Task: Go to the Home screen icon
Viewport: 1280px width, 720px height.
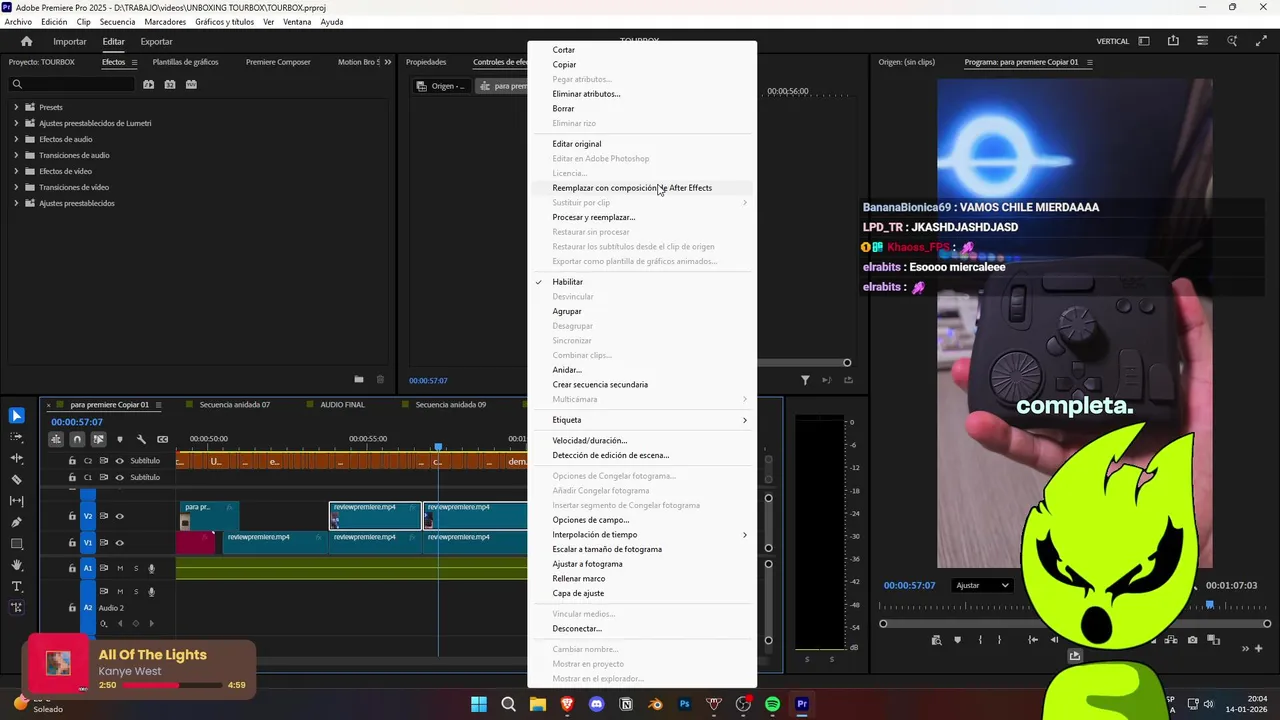Action: click(x=27, y=41)
